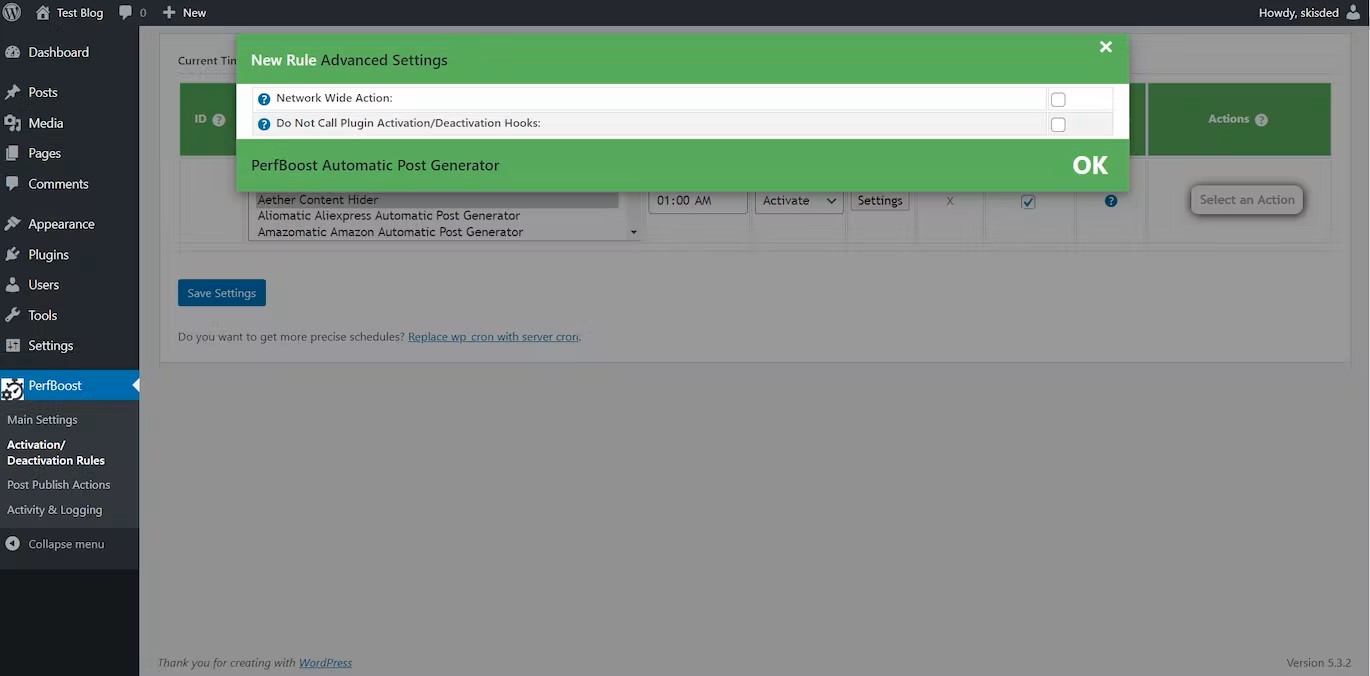Click the PerfBoost Automatic Post Generator dialog text
The width and height of the screenshot is (1370, 676).
click(375, 165)
